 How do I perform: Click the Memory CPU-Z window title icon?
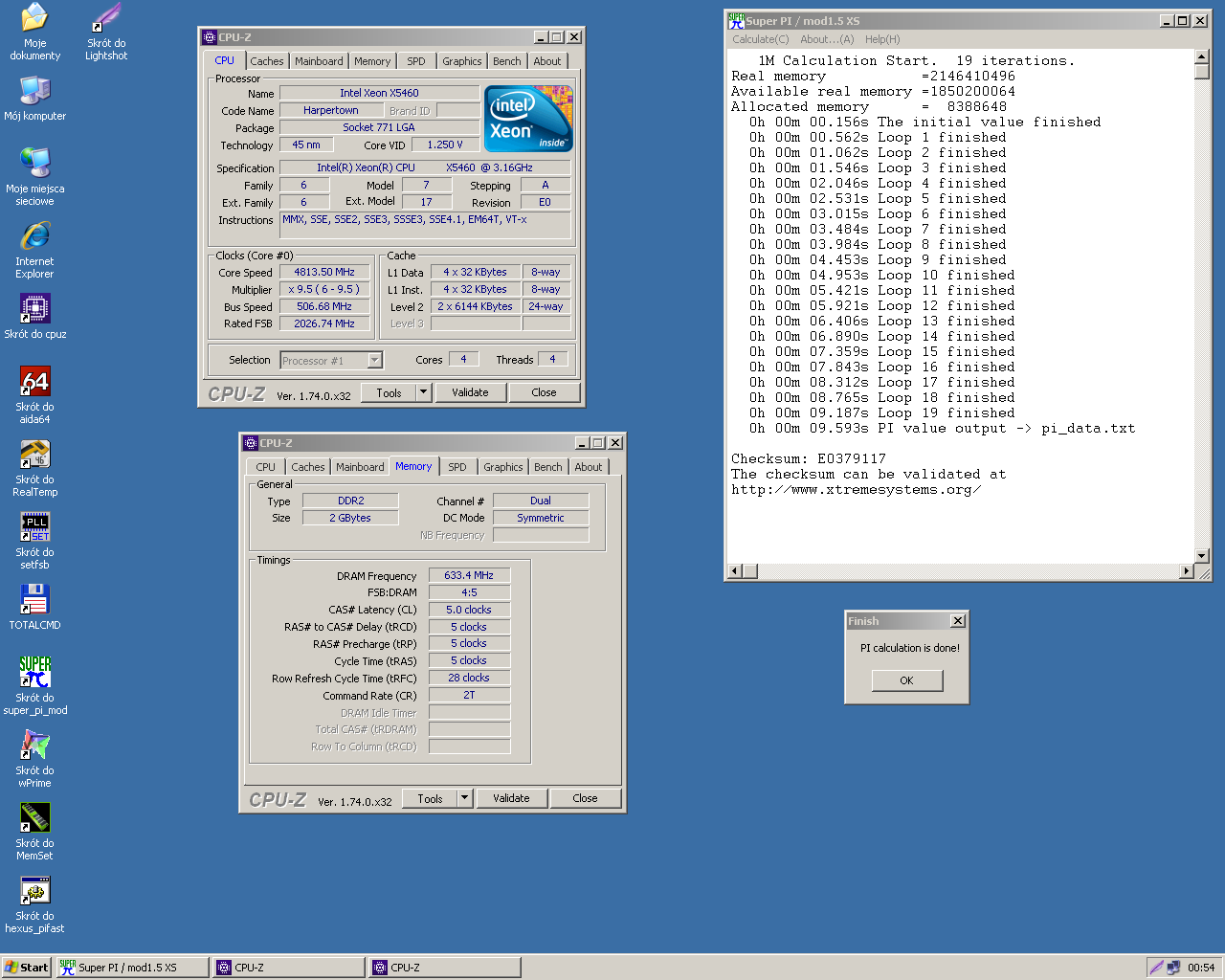(x=251, y=443)
